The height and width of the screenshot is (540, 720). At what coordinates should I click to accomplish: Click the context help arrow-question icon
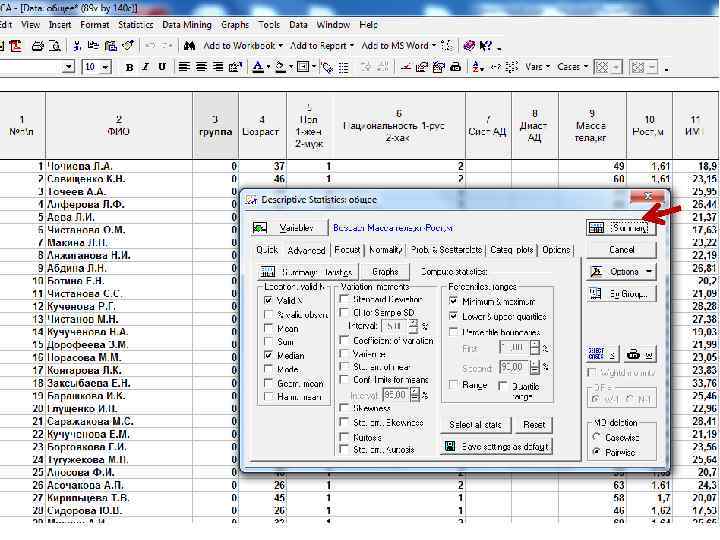(x=485, y=45)
